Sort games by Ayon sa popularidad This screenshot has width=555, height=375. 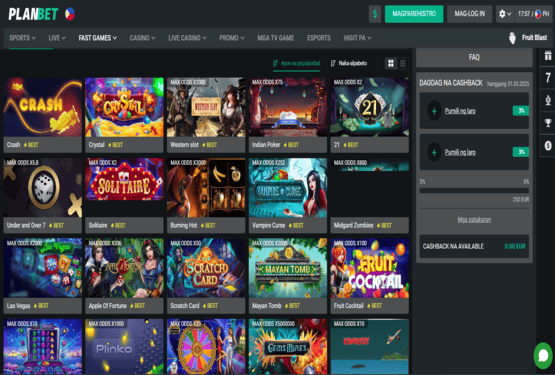[297, 63]
